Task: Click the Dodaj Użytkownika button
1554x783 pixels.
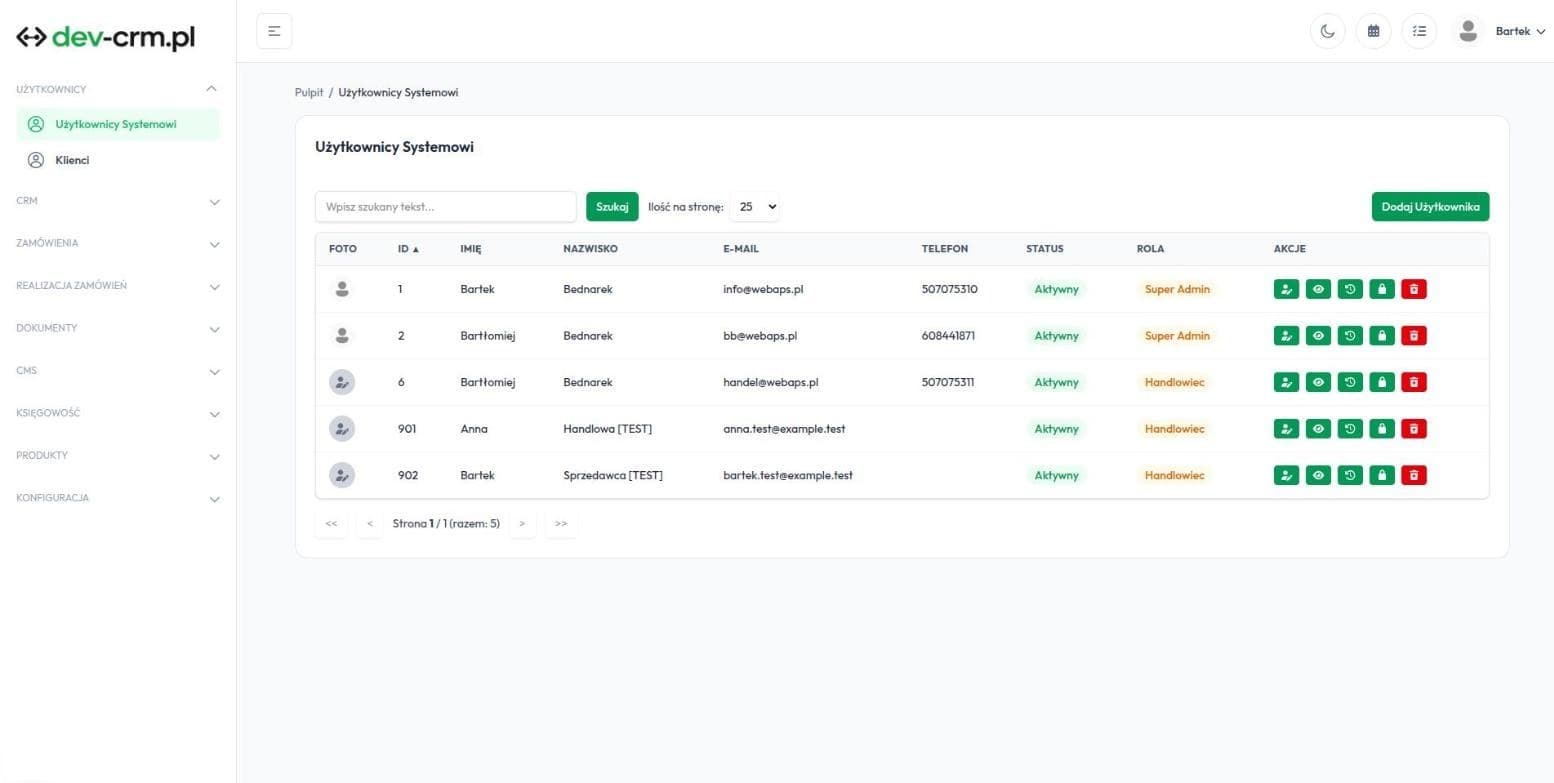Action: click(x=1430, y=207)
